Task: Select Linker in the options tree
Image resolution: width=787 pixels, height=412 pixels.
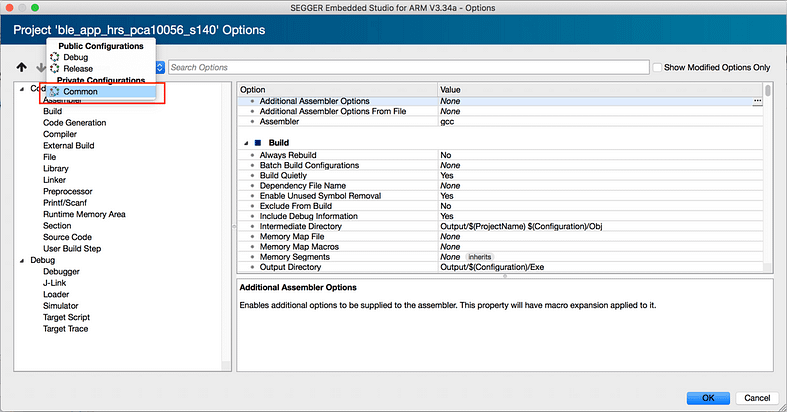Action: 56,180
